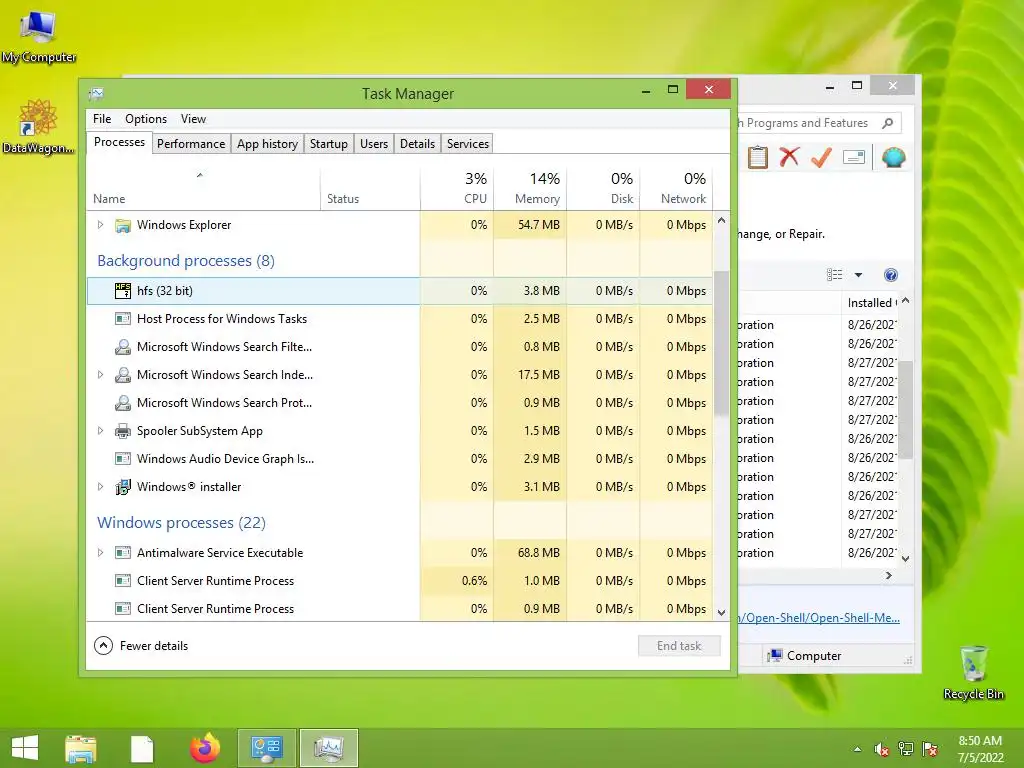Expand the Antimalware Service Executable row
Viewport: 1024px width, 768px height.
[101, 552]
